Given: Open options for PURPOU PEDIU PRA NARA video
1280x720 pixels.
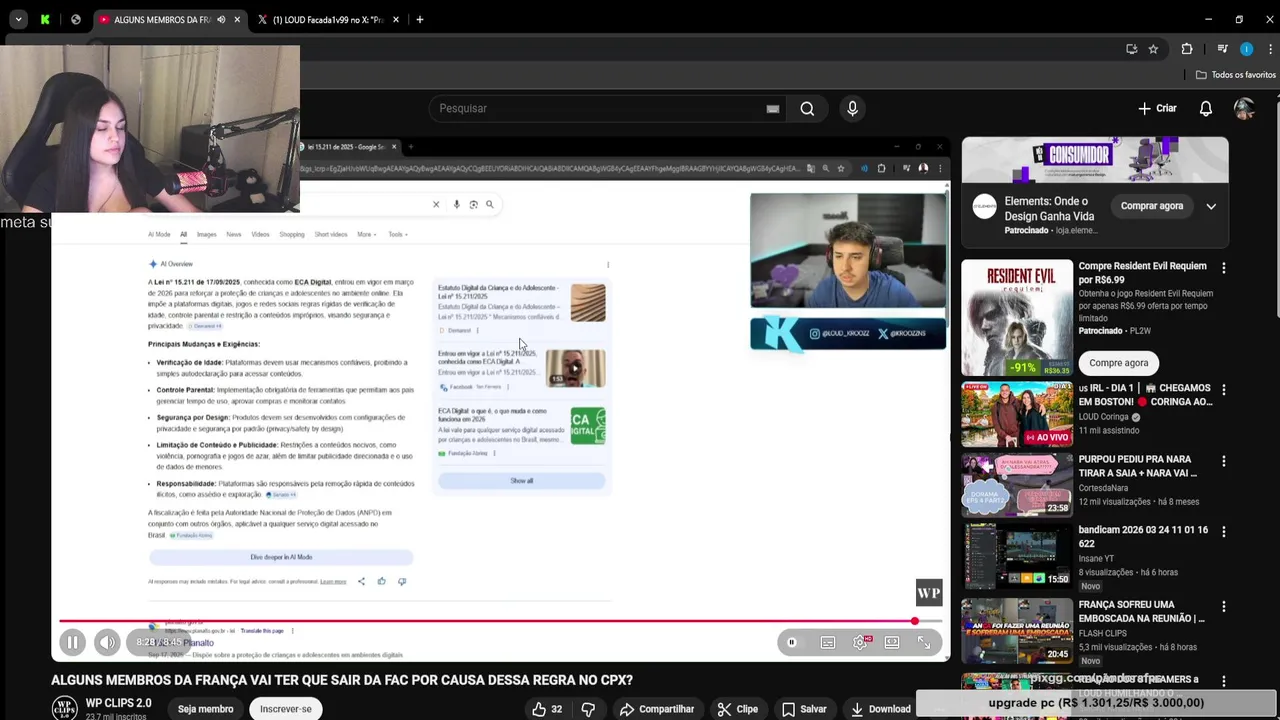Looking at the screenshot, I should (x=1223, y=461).
